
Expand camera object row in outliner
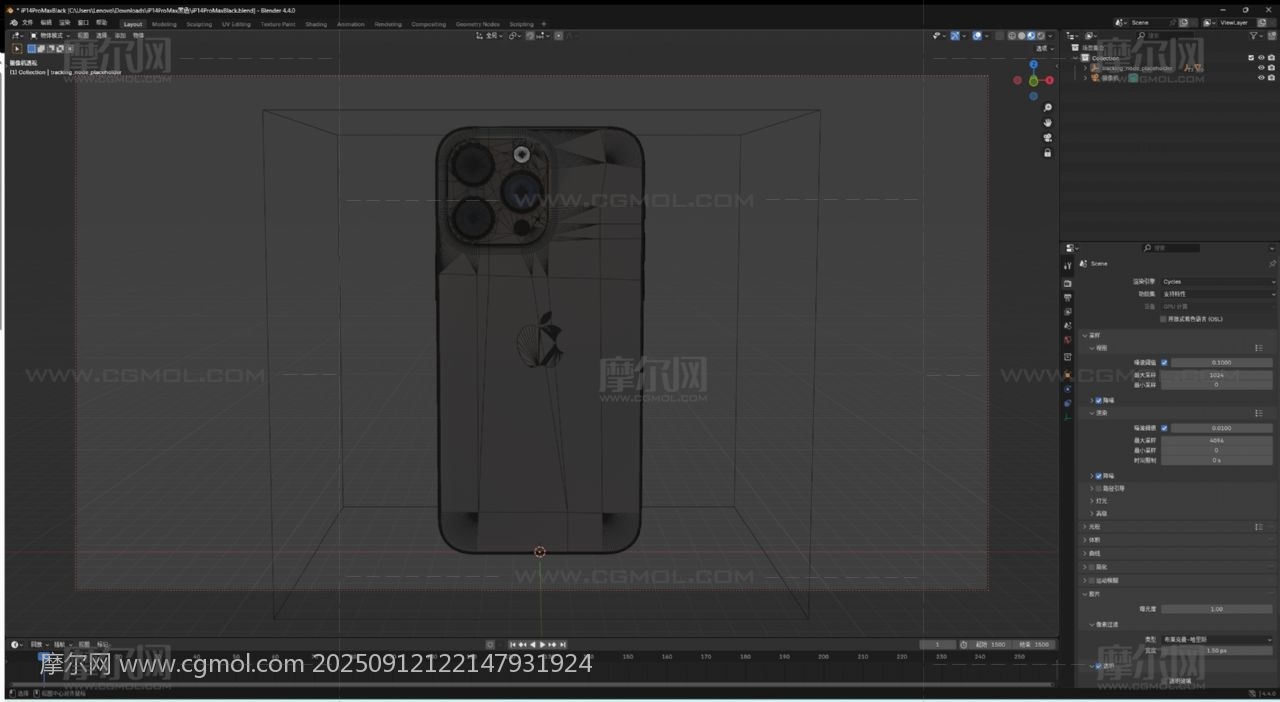tap(1085, 77)
